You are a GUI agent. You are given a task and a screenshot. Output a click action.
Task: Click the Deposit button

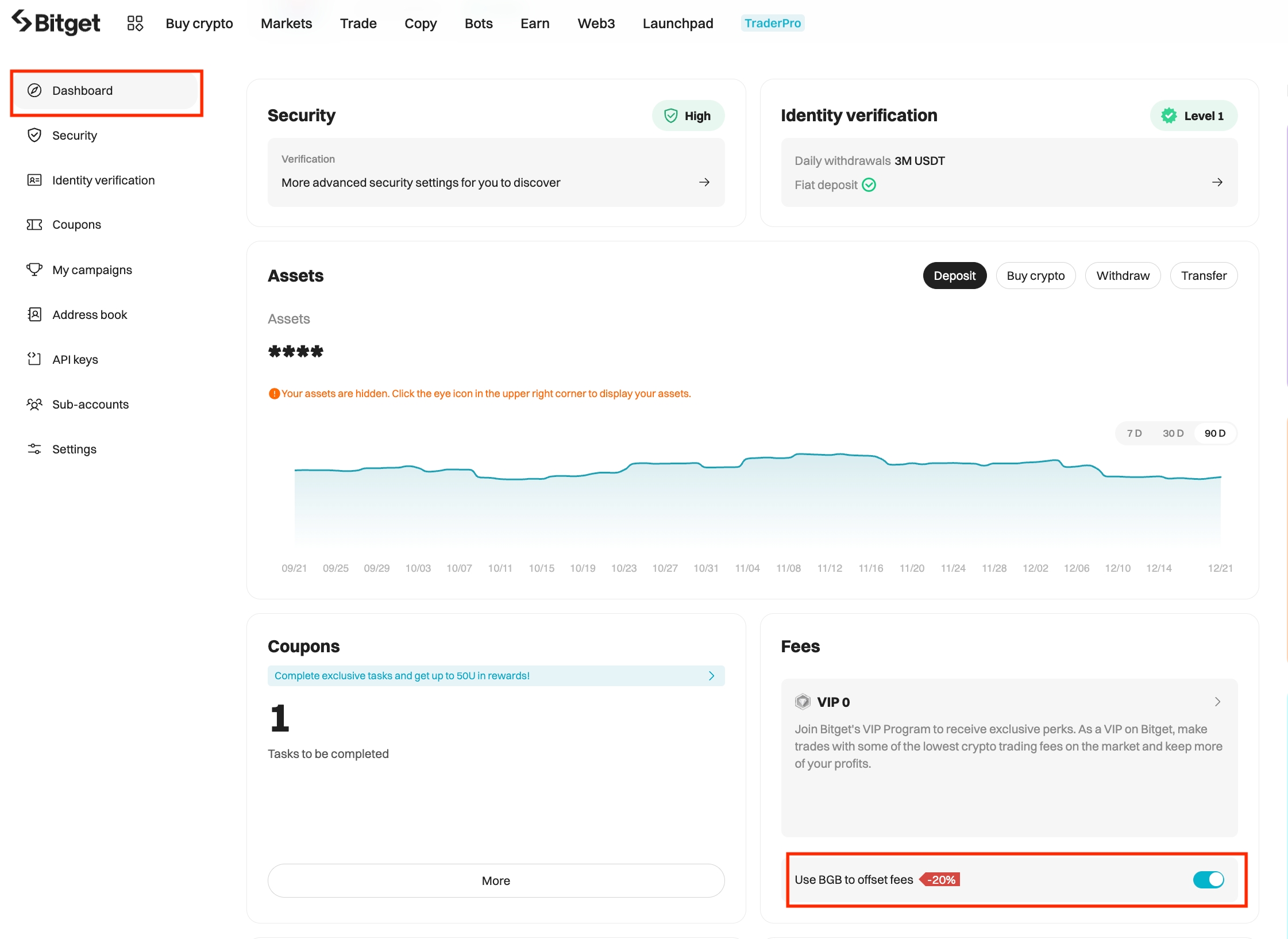click(954, 276)
